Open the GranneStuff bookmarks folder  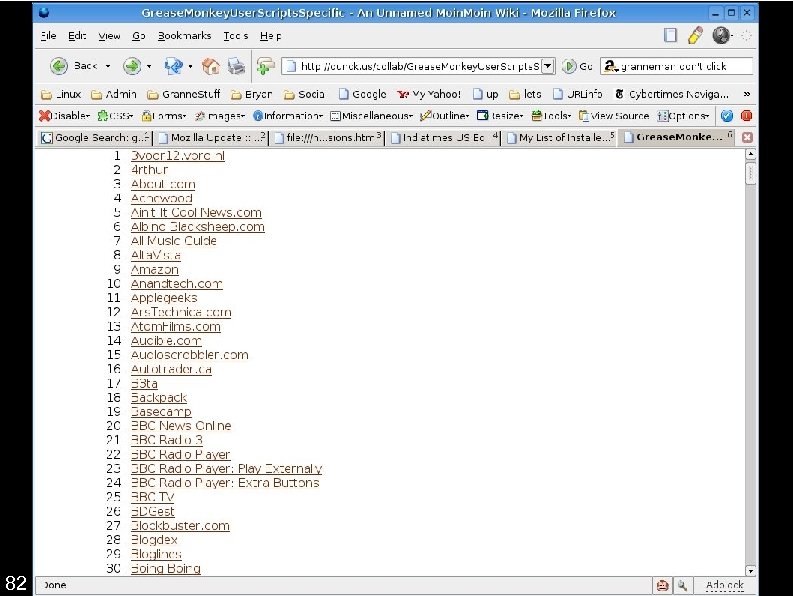(184, 94)
